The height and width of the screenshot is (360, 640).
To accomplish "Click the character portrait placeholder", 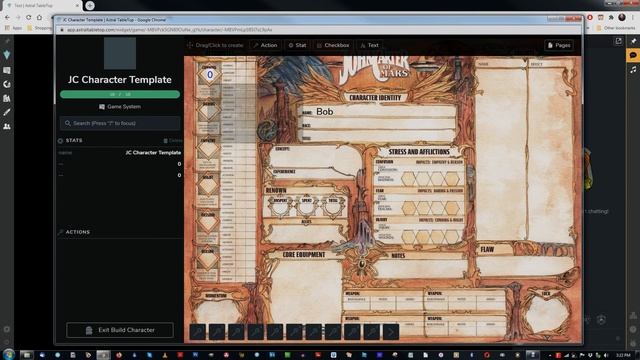I will pos(120,53).
